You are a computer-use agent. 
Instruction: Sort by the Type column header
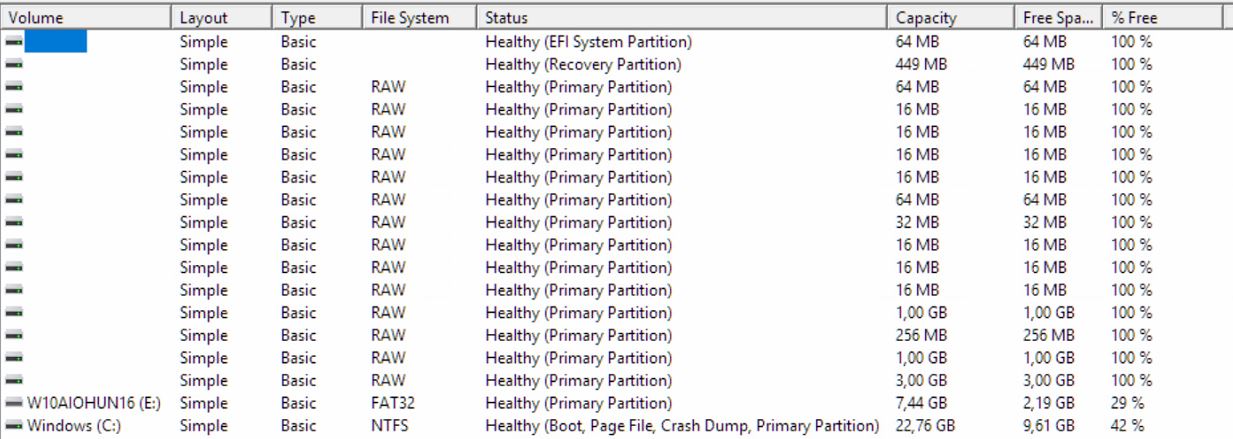[317, 17]
